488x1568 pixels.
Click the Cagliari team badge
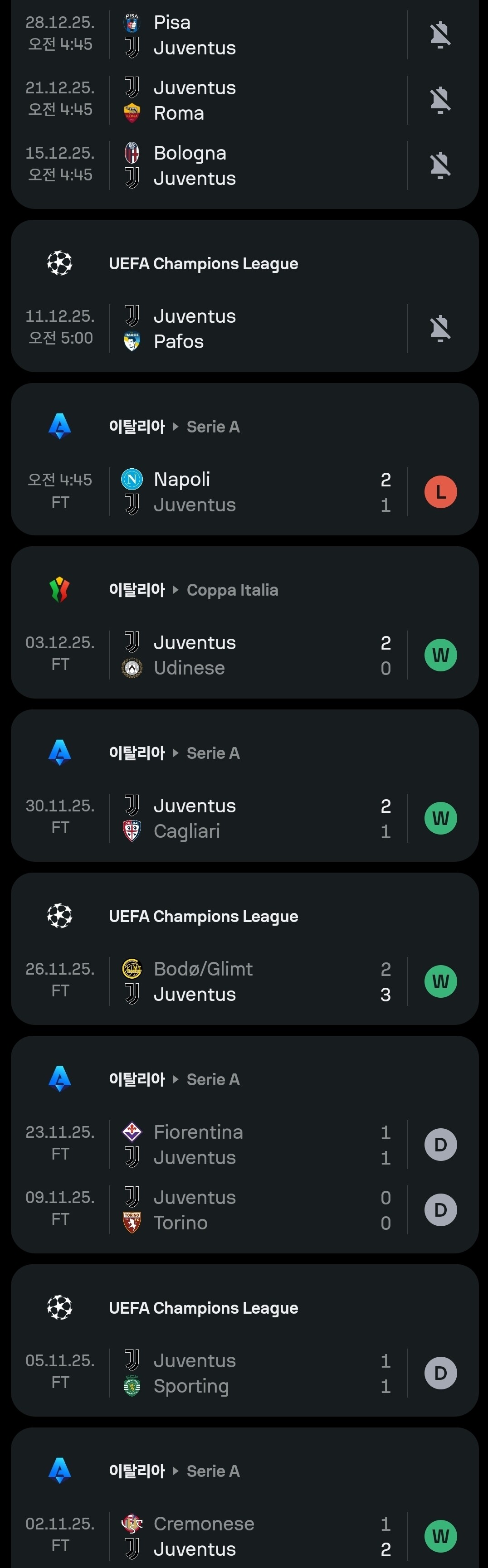pyautogui.click(x=132, y=831)
